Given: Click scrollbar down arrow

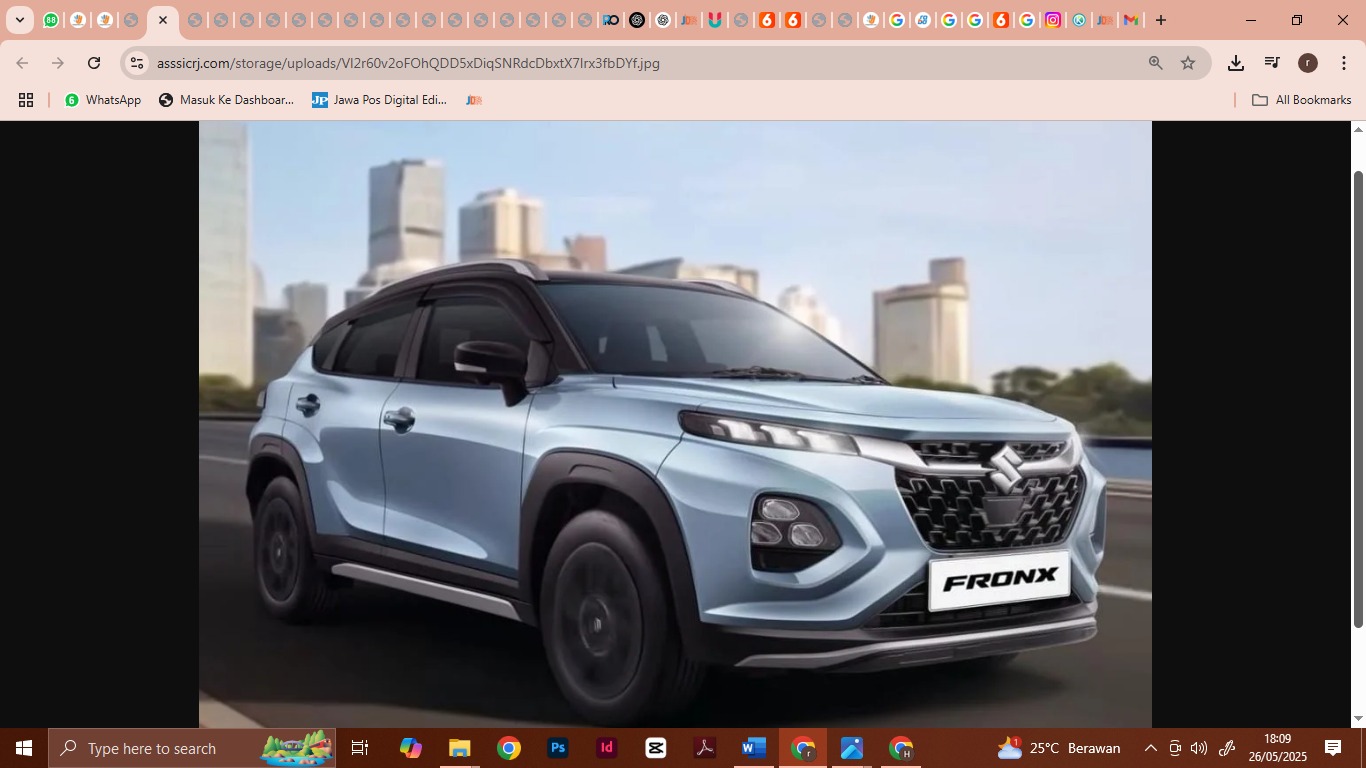Looking at the screenshot, I should pos(1358,719).
